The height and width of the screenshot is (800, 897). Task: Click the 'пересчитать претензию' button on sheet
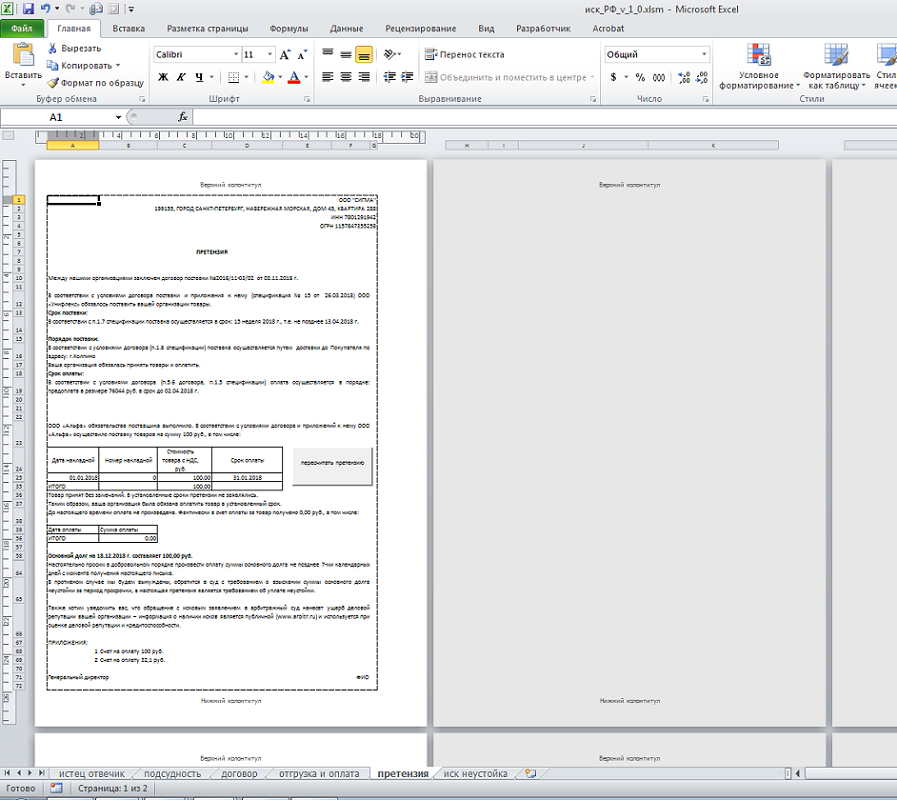tap(332, 466)
